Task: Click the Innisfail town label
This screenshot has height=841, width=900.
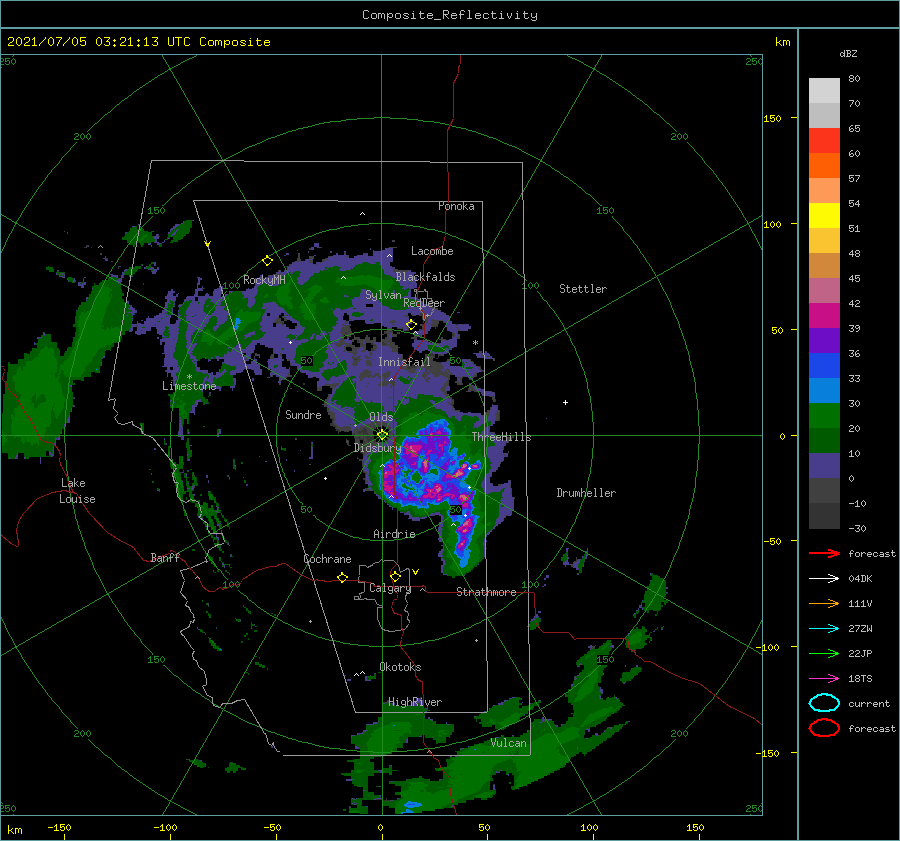Action: [404, 362]
